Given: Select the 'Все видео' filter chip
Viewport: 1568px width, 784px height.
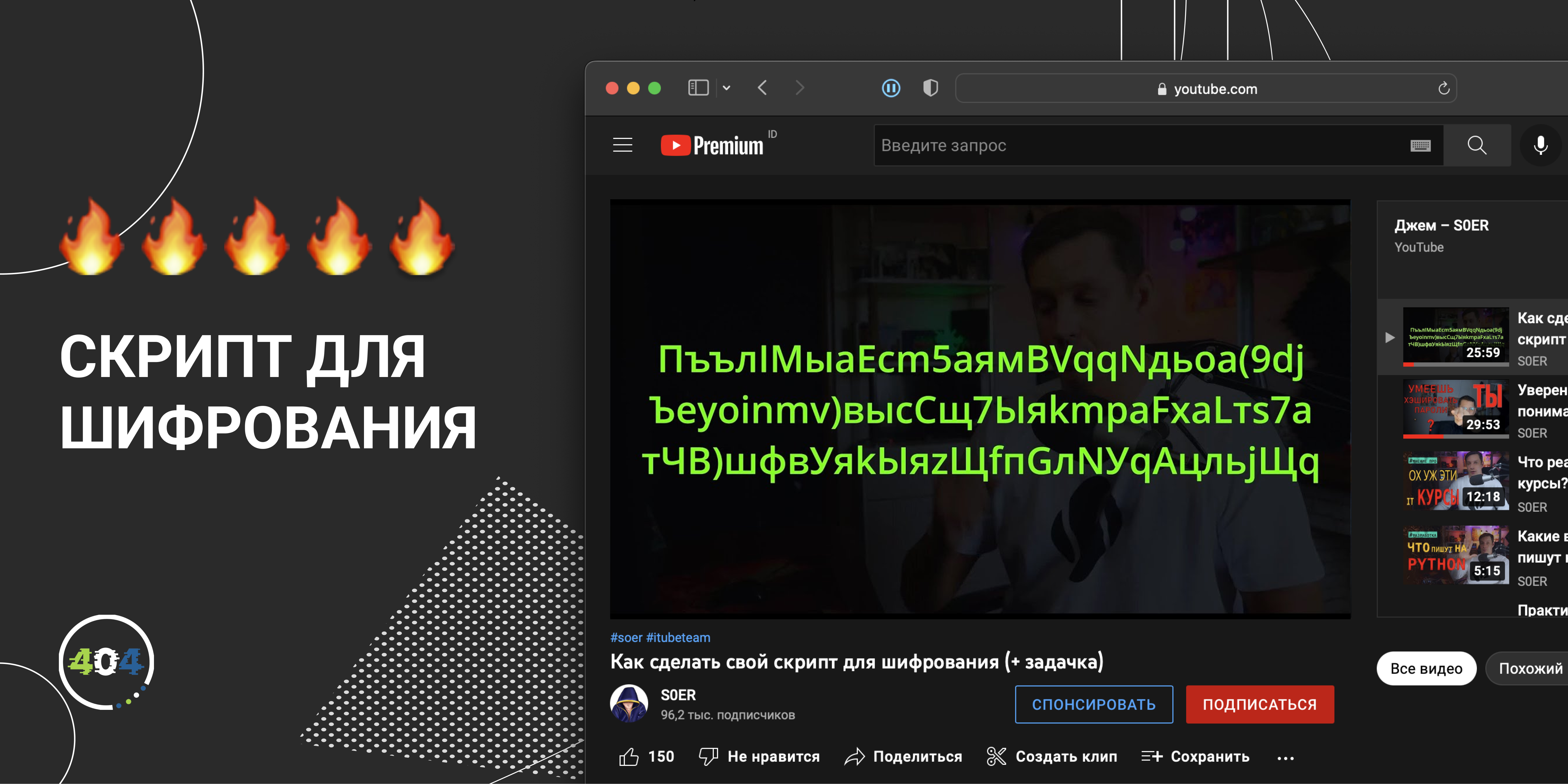Looking at the screenshot, I should pos(1426,668).
